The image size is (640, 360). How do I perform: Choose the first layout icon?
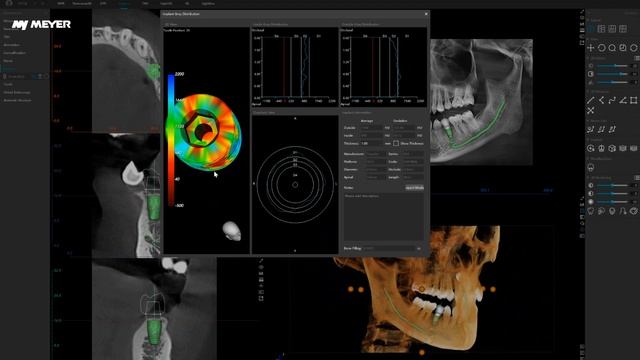coord(591,29)
